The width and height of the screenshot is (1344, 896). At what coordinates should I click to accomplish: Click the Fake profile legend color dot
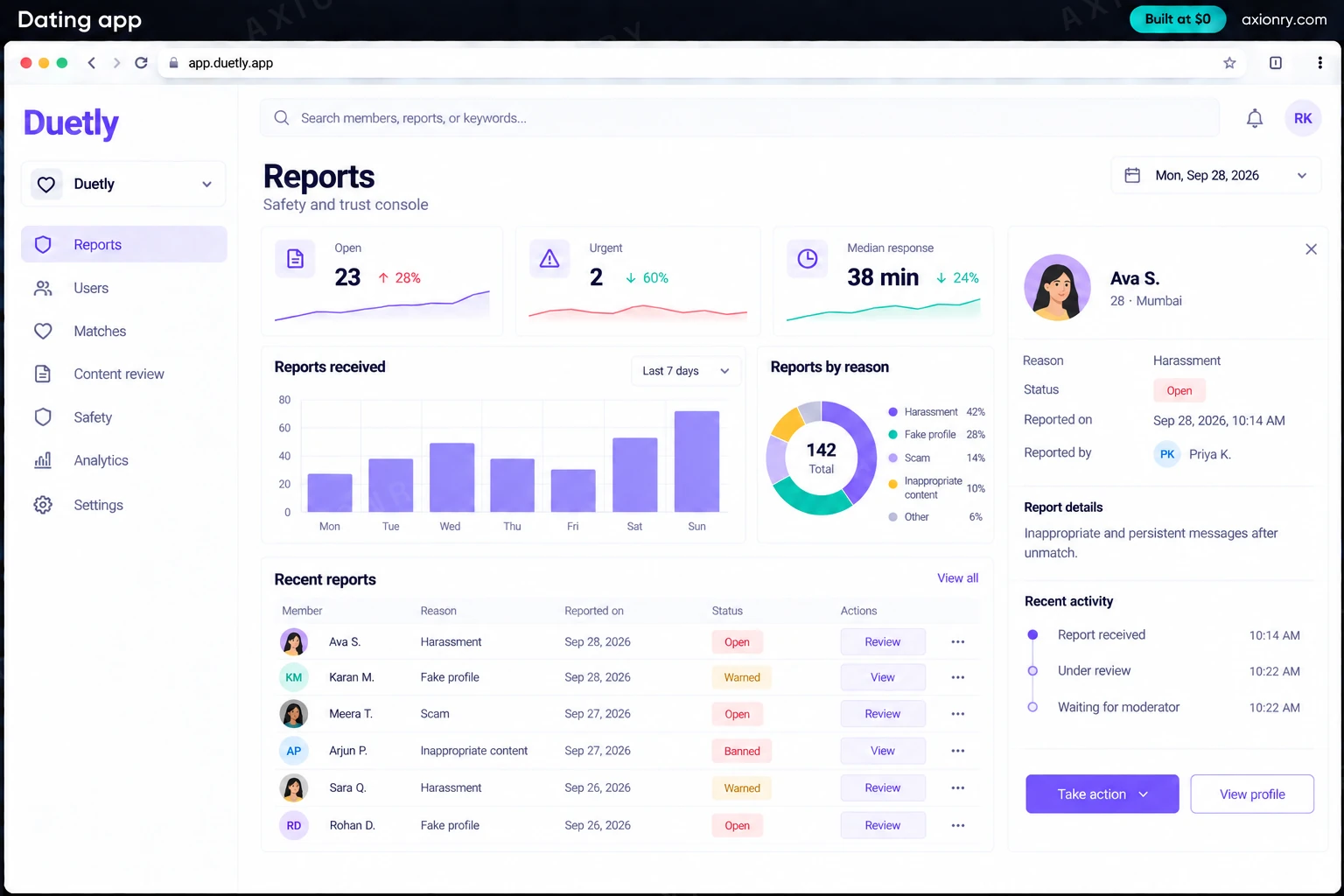pyautogui.click(x=892, y=435)
